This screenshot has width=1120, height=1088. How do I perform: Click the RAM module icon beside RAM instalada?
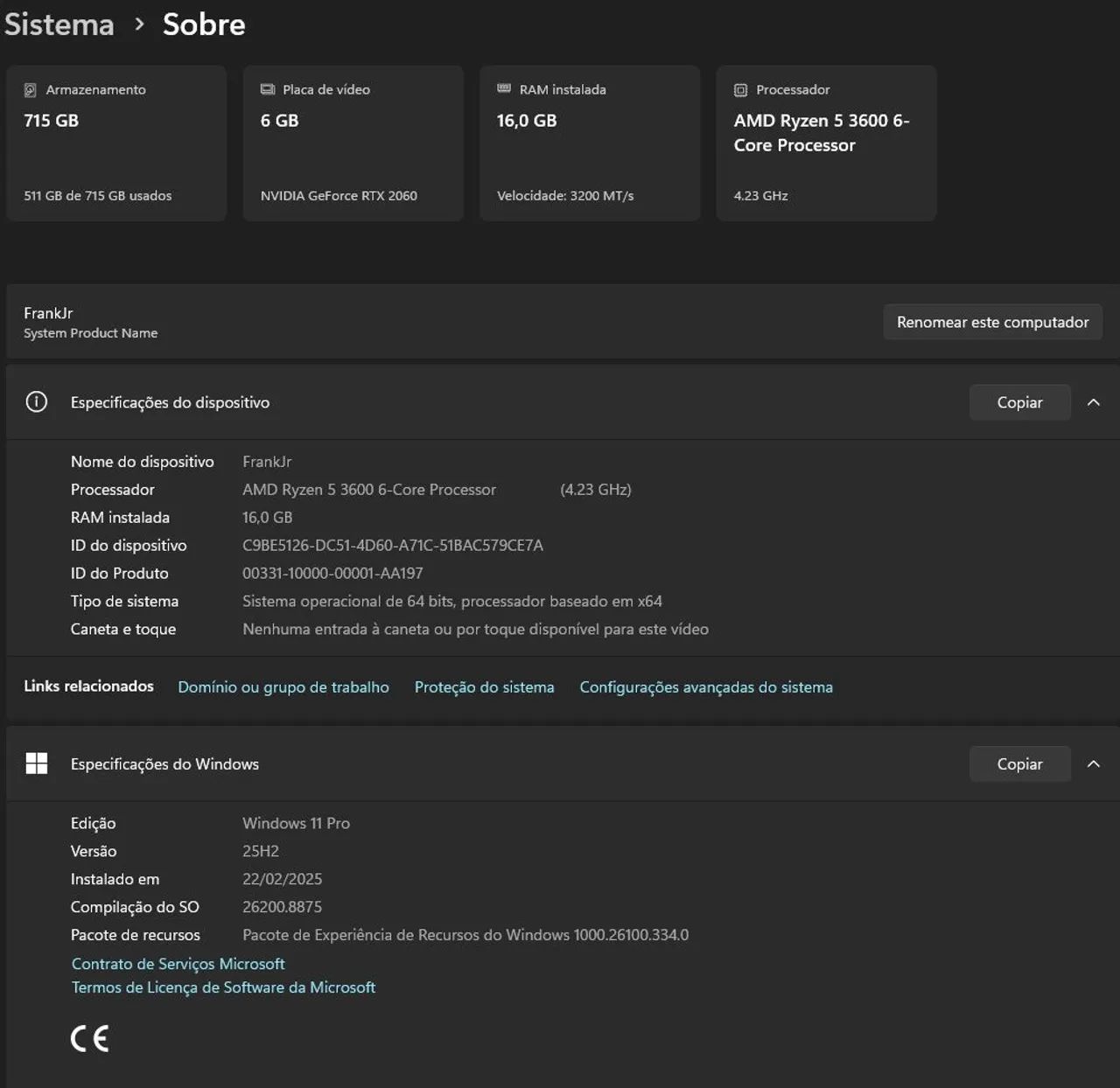coord(504,88)
